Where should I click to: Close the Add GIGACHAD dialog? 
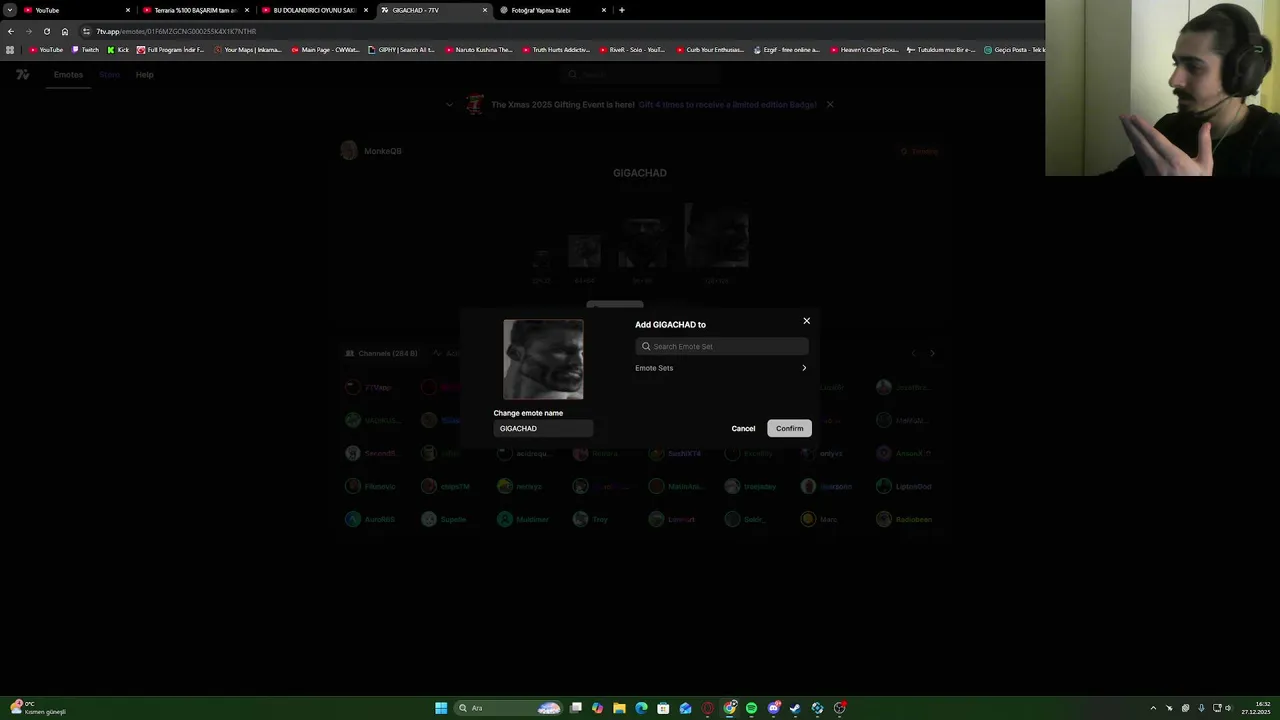pos(806,321)
